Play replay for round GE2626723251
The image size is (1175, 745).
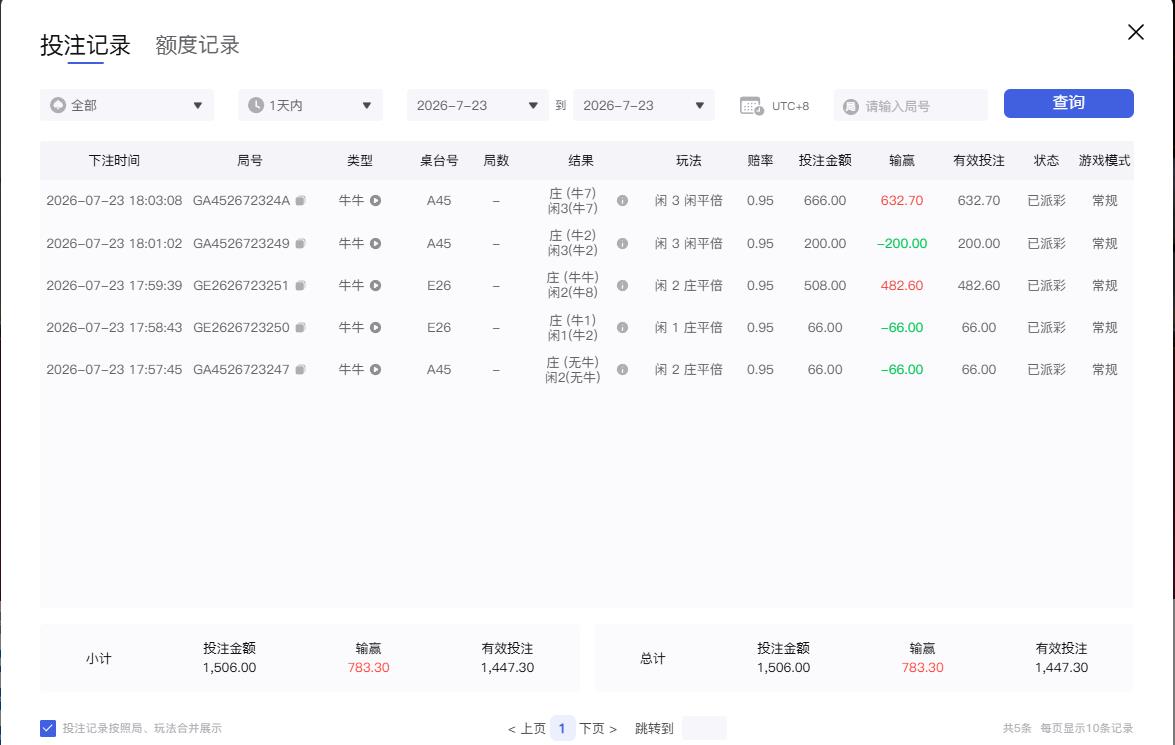click(375, 286)
